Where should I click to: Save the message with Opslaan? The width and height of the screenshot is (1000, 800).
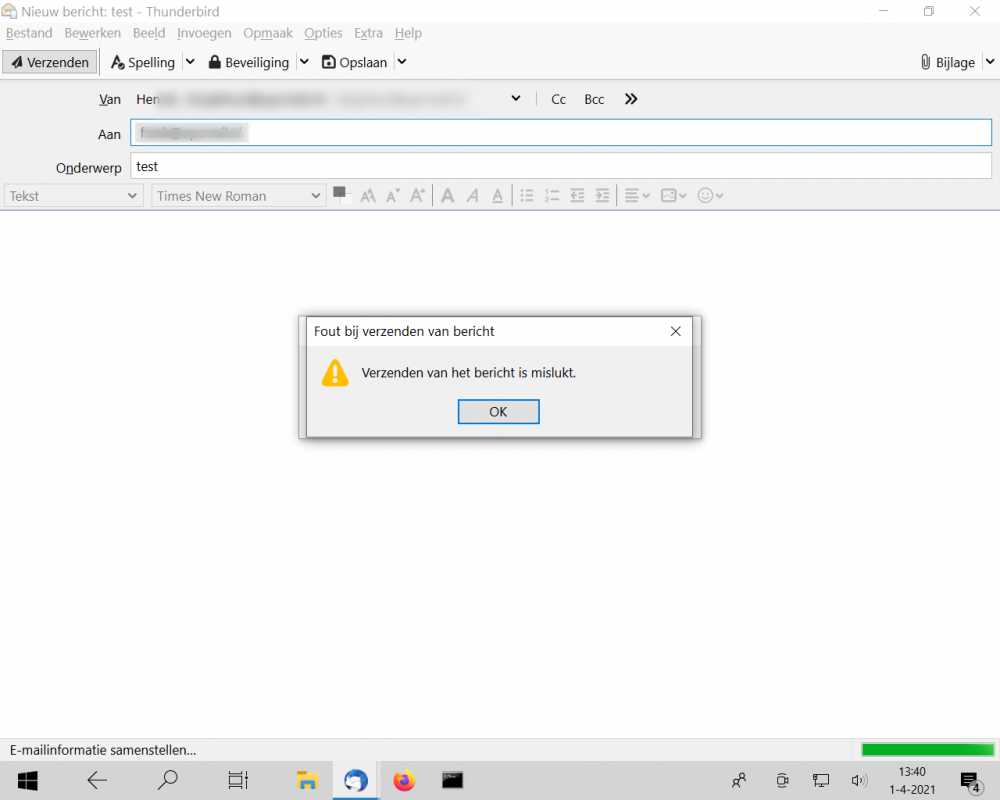click(x=355, y=62)
